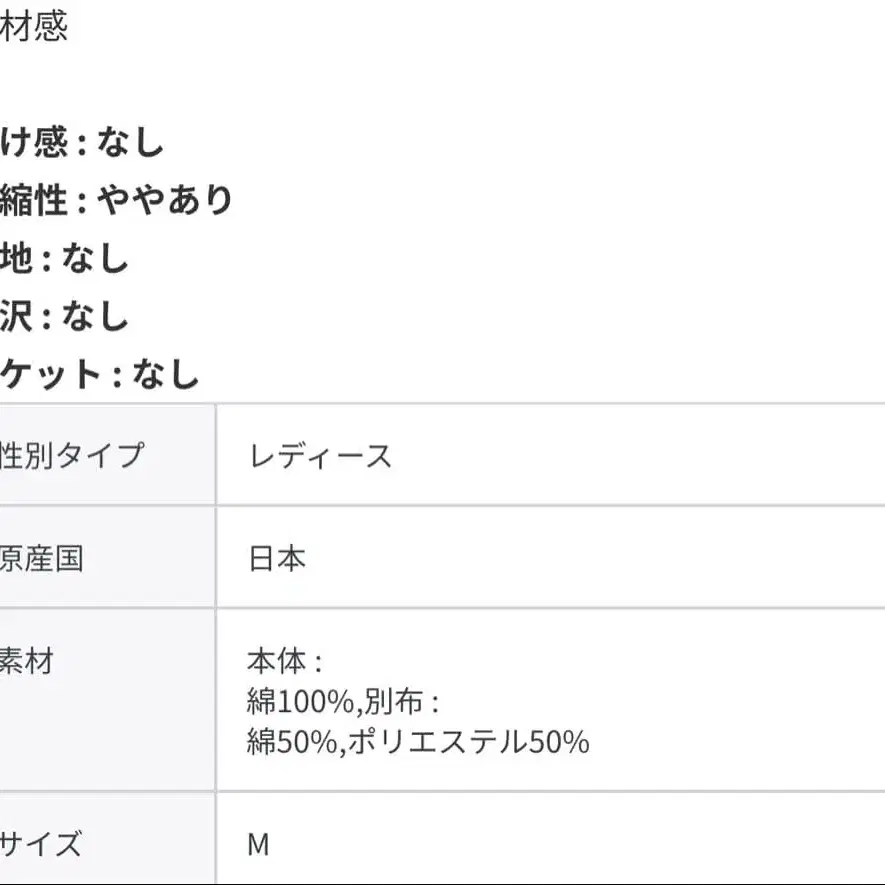Click the ケット label text

tap(51, 374)
